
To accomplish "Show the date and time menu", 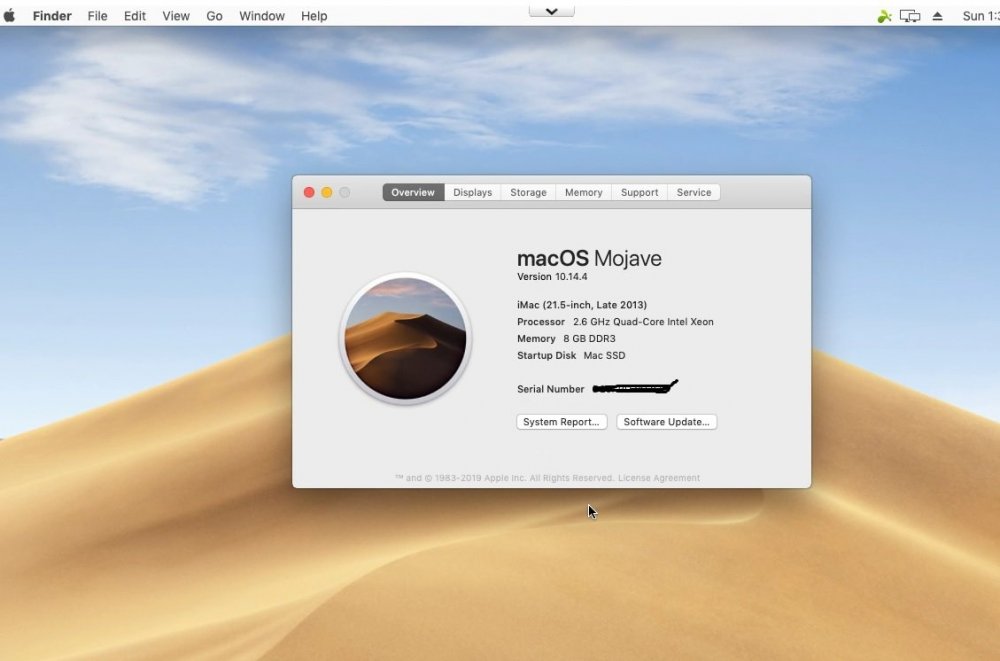I will 981,16.
